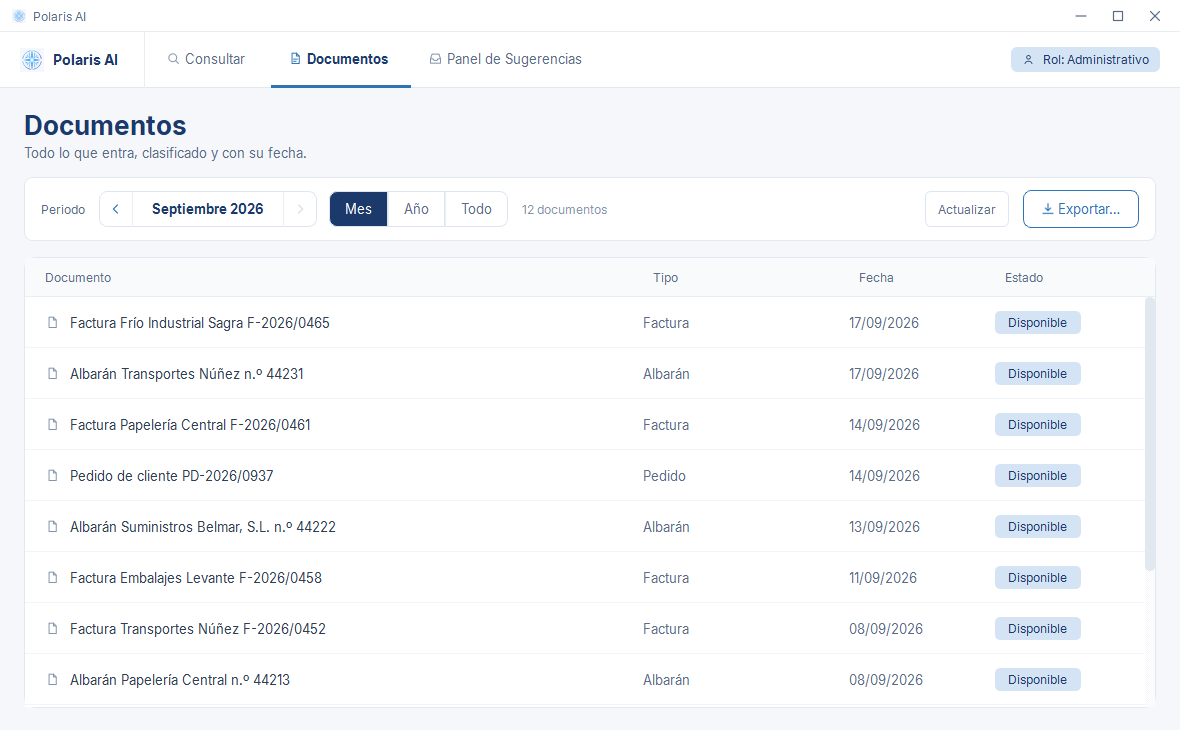
Task: Select the Año period filter
Action: coord(416,209)
